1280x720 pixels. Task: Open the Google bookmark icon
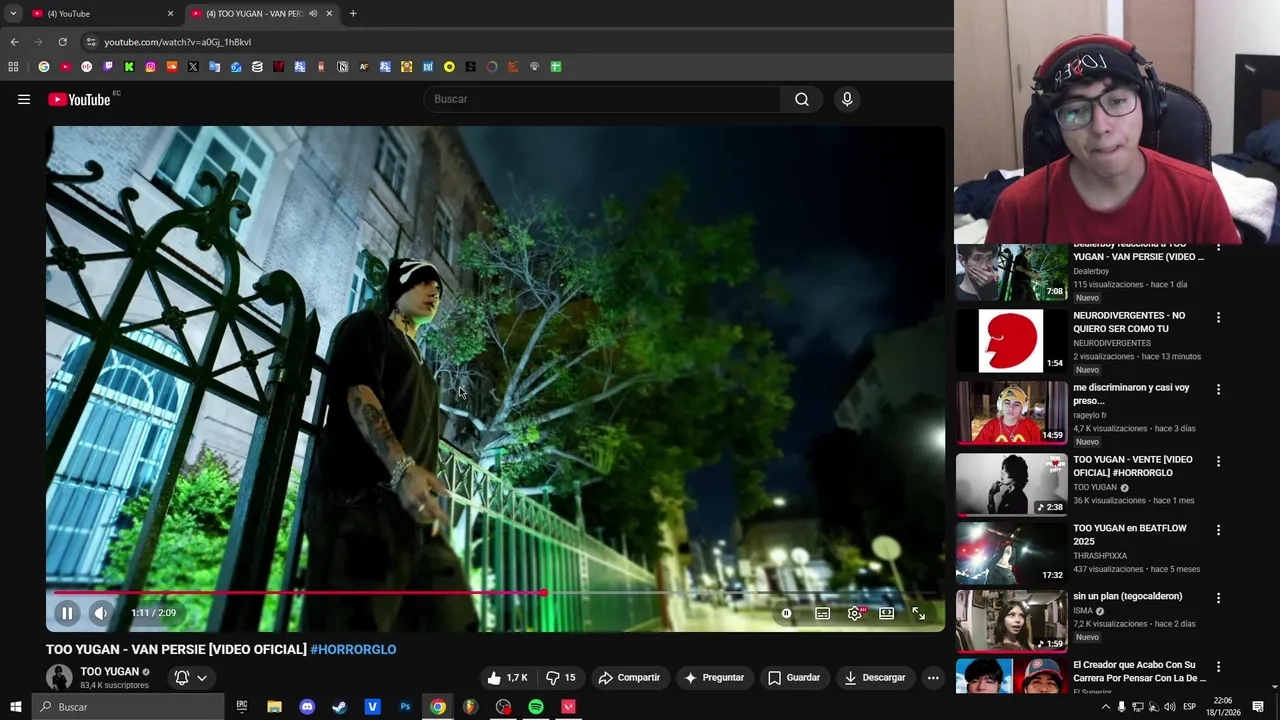pos(44,67)
